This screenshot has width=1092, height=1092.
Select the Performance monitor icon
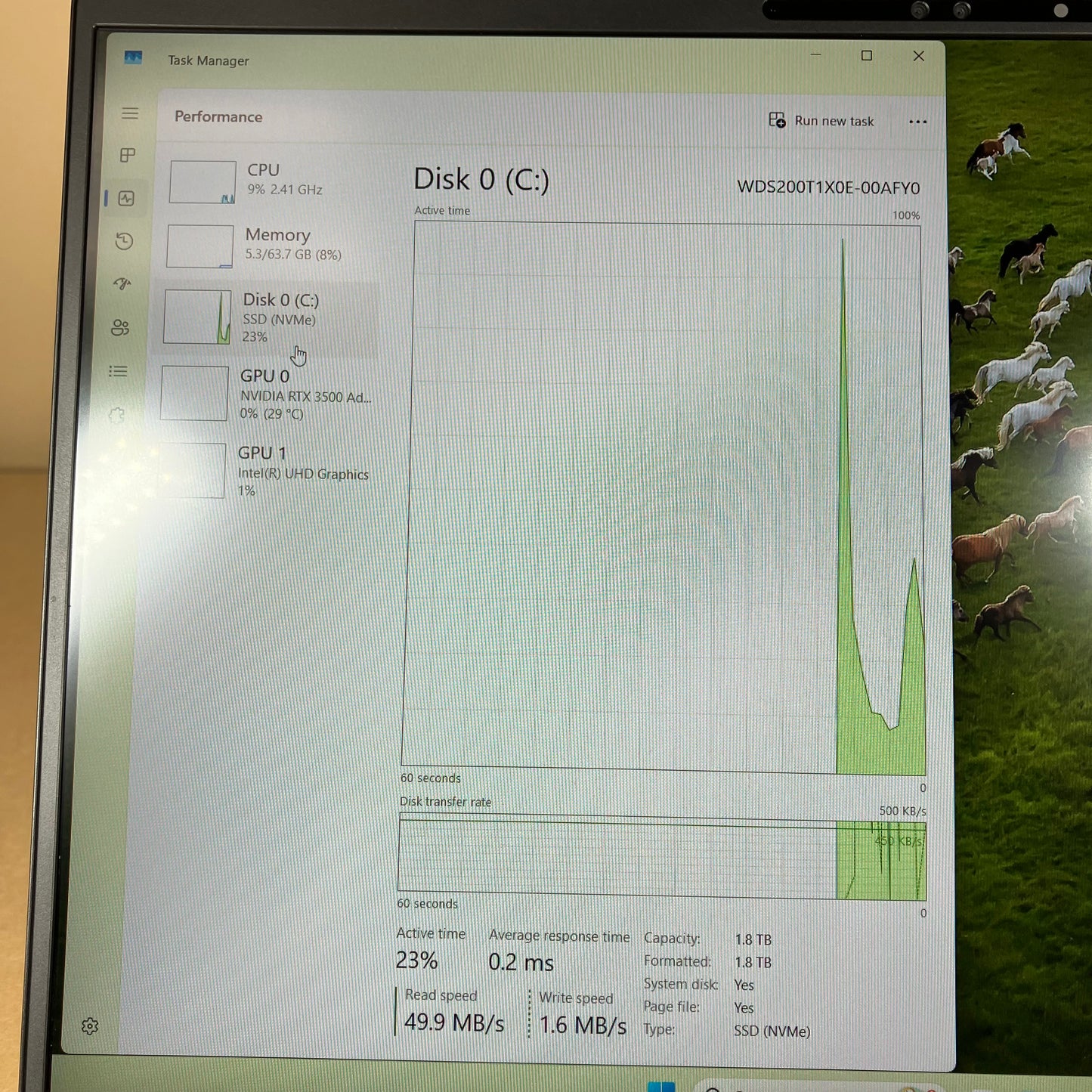[x=129, y=199]
